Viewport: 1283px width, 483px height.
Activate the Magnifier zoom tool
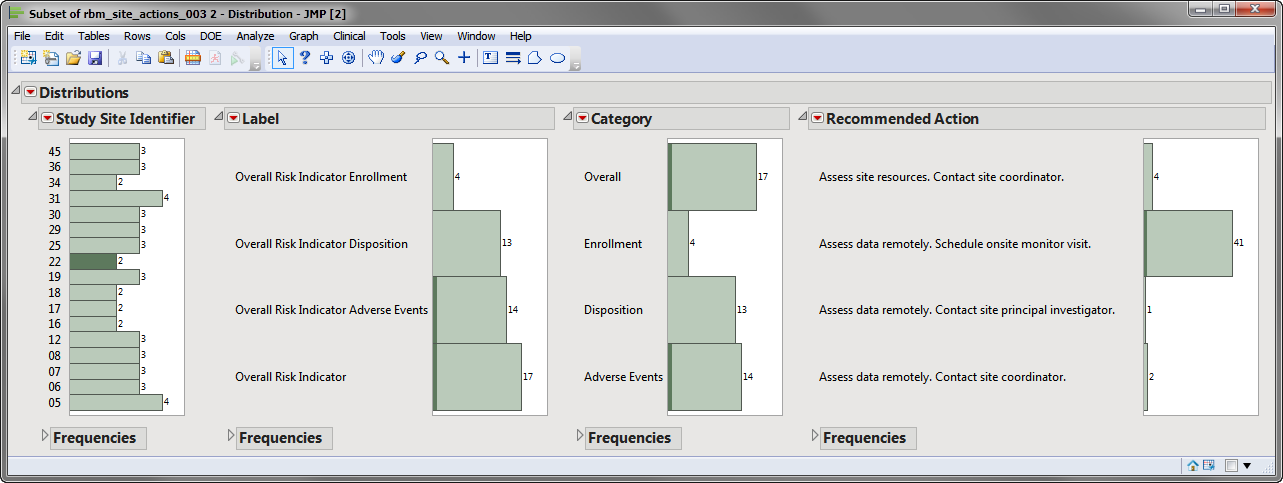pos(441,58)
